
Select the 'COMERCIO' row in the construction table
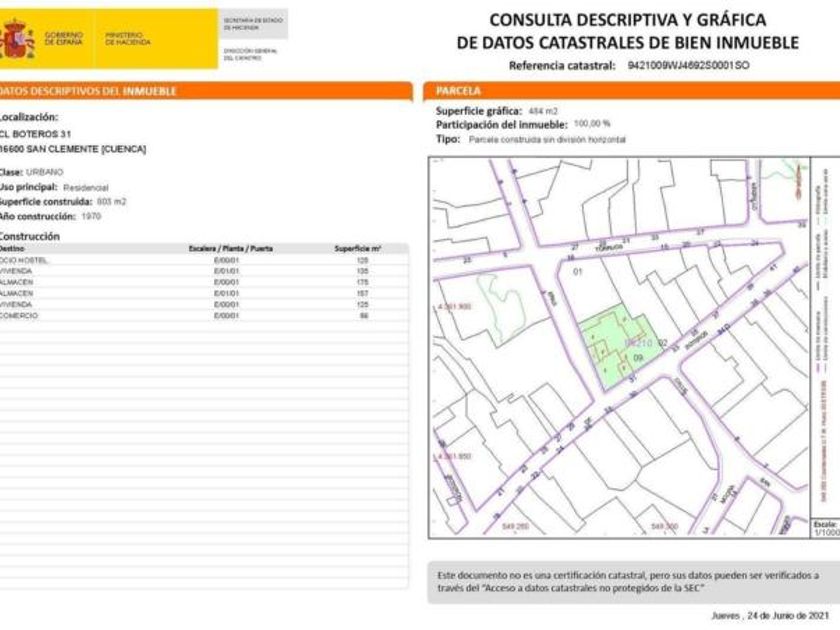204,316
